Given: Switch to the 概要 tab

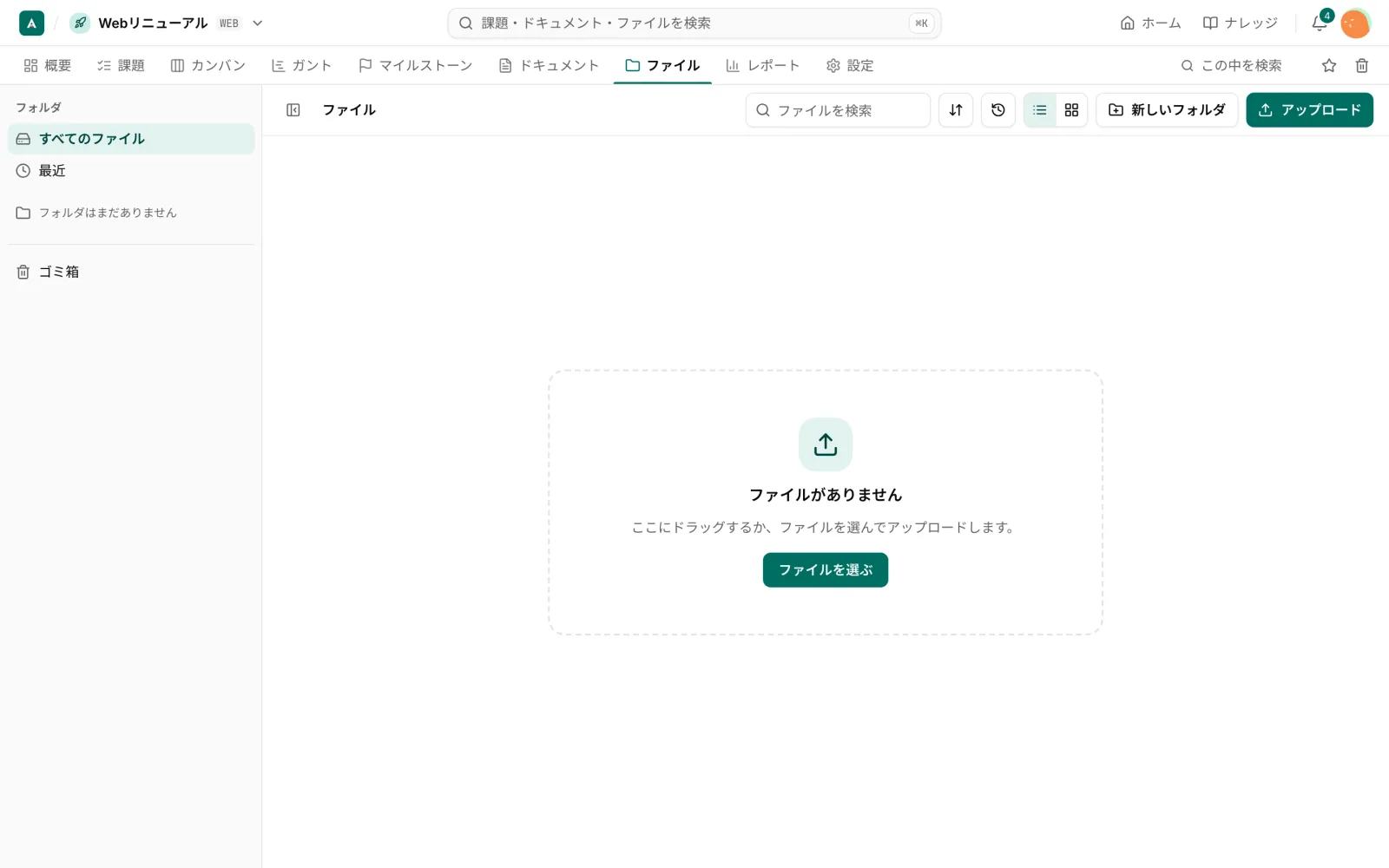Looking at the screenshot, I should [x=48, y=65].
